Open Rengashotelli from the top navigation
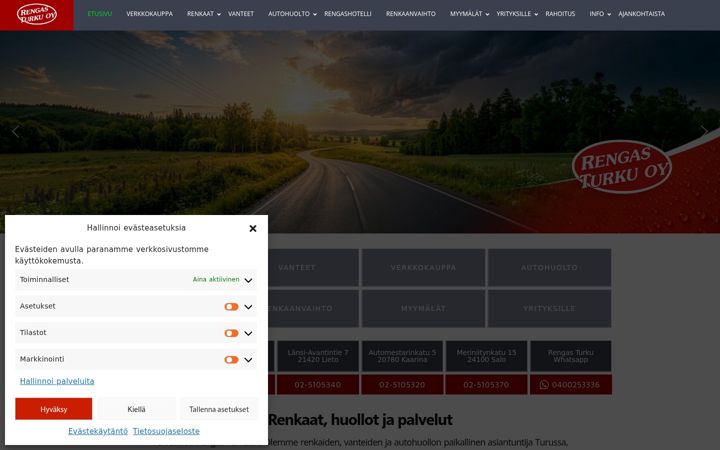720x450 pixels. tap(348, 14)
